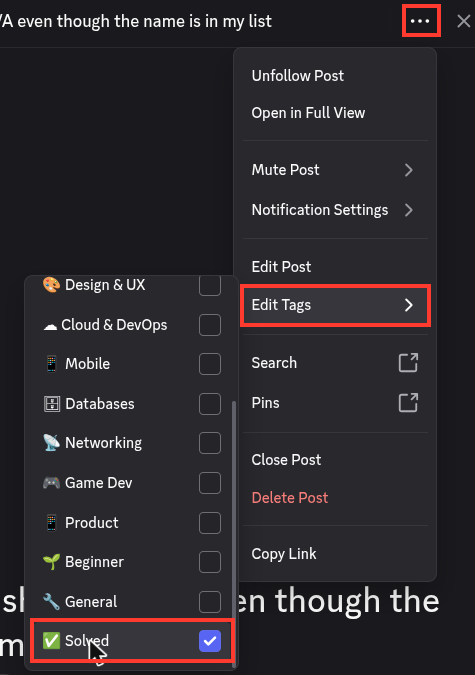Viewport: 475px width, 675px height.
Task: Close the post panel with X
Action: 463,21
